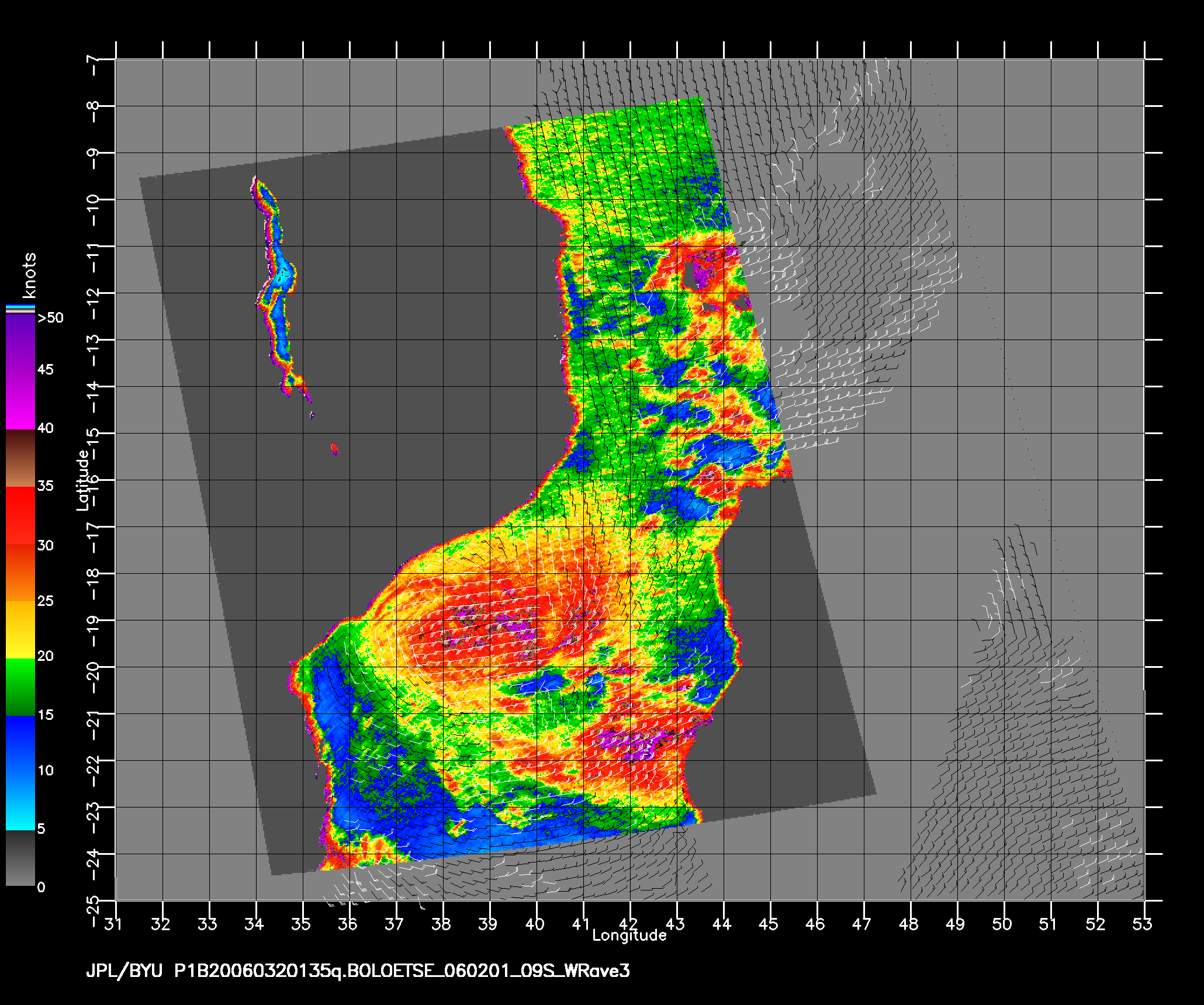The image size is (1204, 1005).
Task: Click the 'knots' color bar unit label
Action: coord(29,275)
